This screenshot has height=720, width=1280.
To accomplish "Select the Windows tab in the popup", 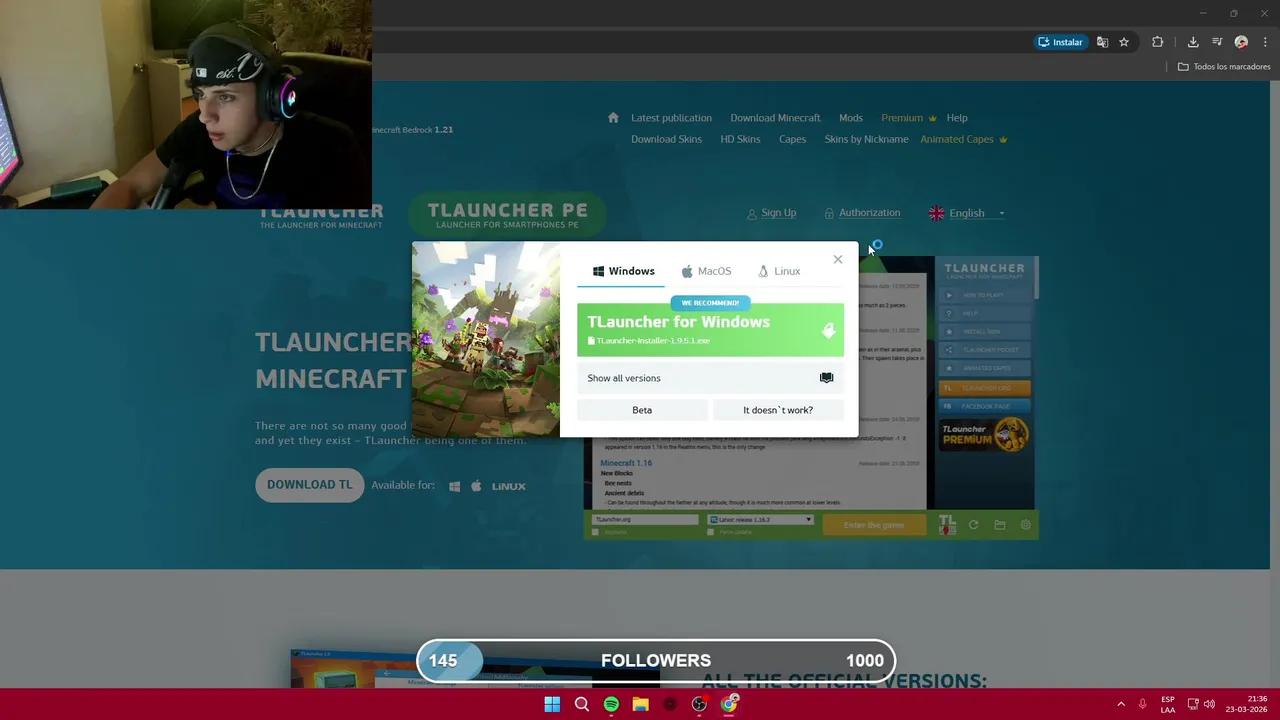I will [623, 271].
